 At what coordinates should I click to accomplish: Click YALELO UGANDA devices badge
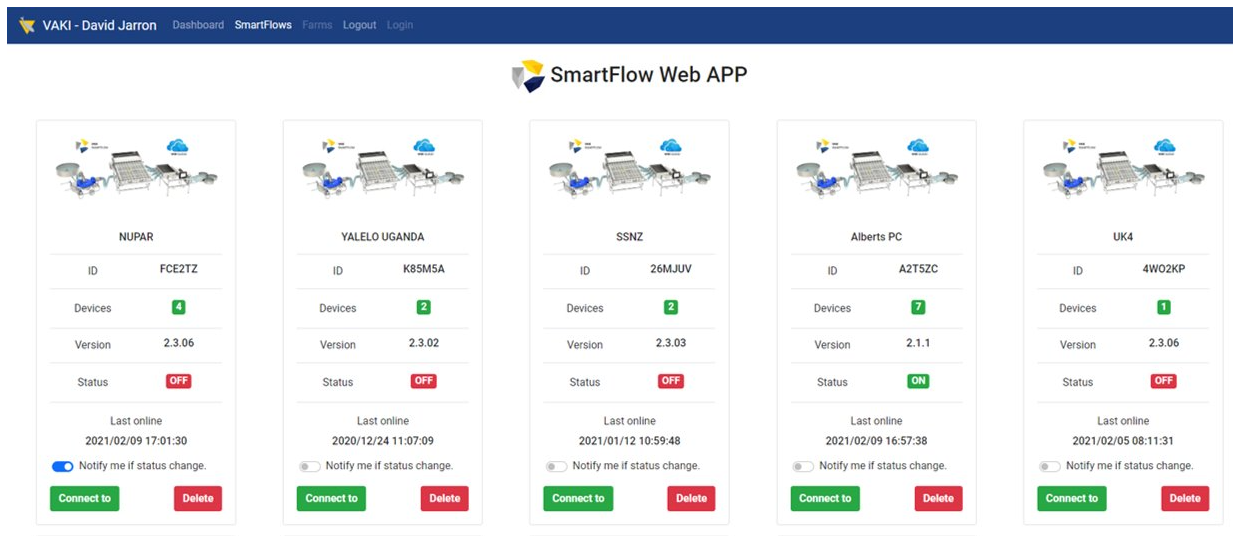[424, 307]
